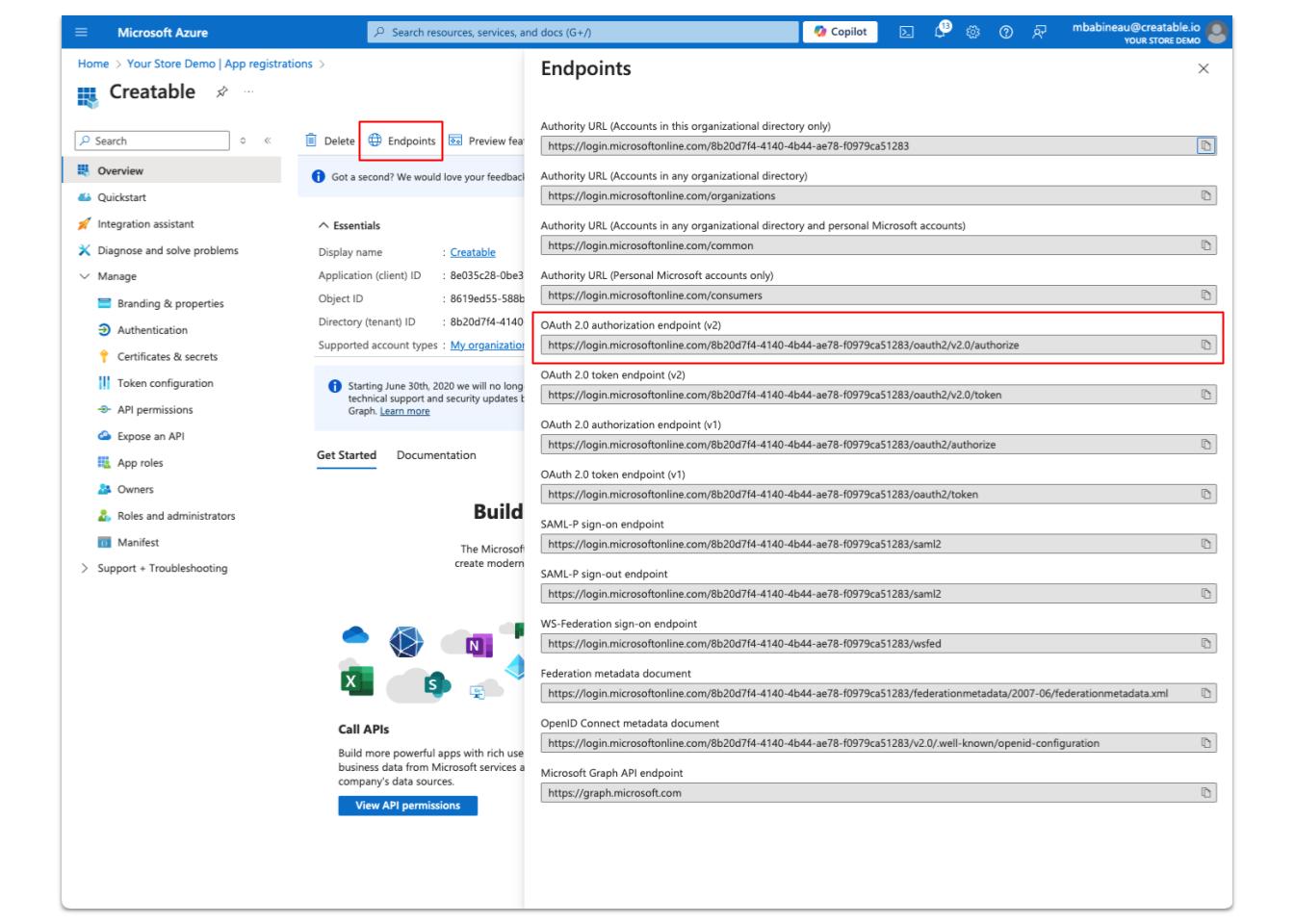Screen dimensions: 1294x924
Task: Follow the Home breadcrumb link
Action: 93,64
